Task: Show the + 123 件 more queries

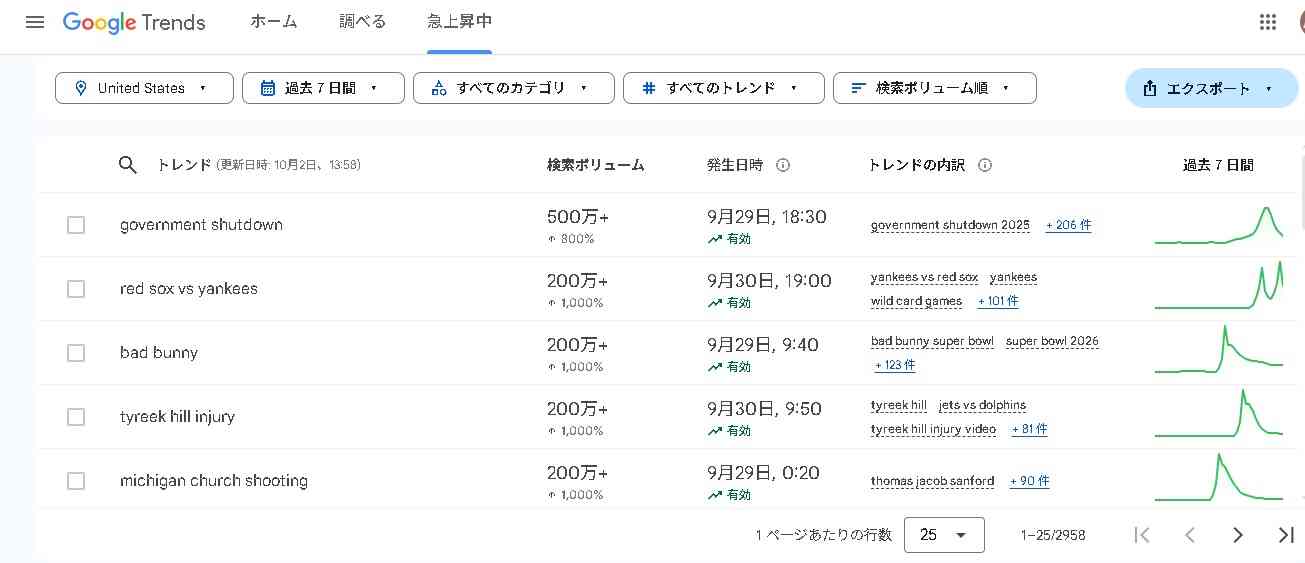Action: point(895,365)
